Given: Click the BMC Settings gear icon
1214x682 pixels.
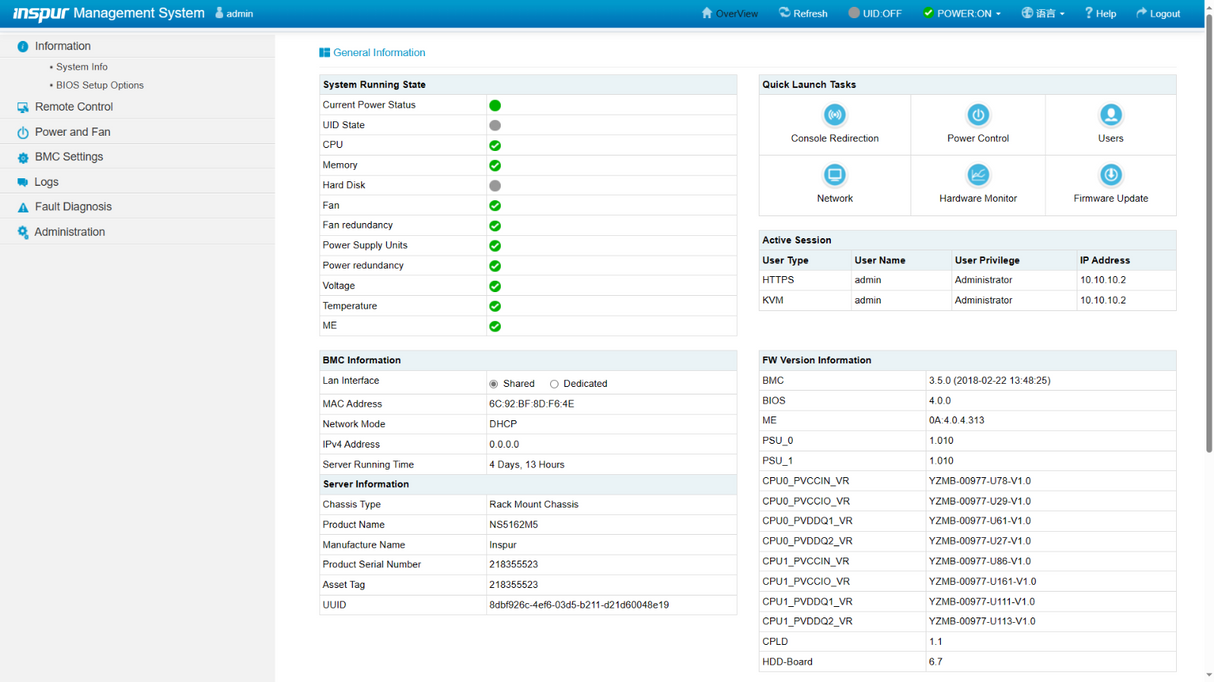Looking at the screenshot, I should 23,157.
